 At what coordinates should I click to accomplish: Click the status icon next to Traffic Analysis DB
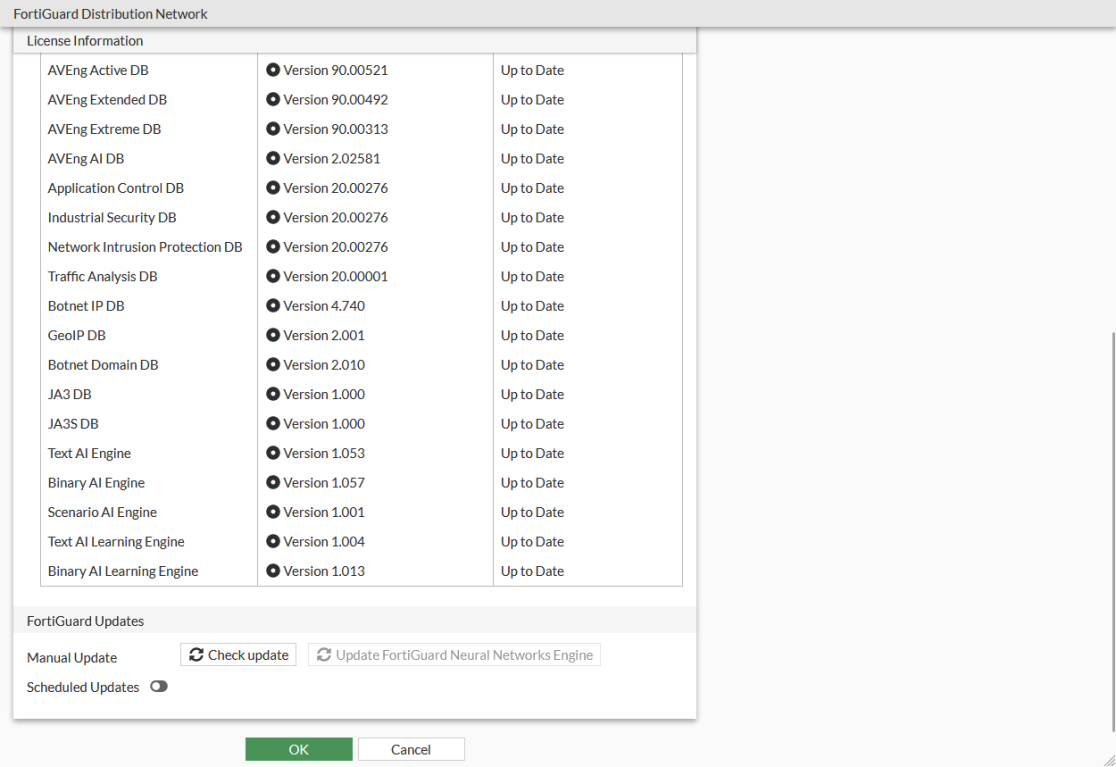tap(273, 276)
